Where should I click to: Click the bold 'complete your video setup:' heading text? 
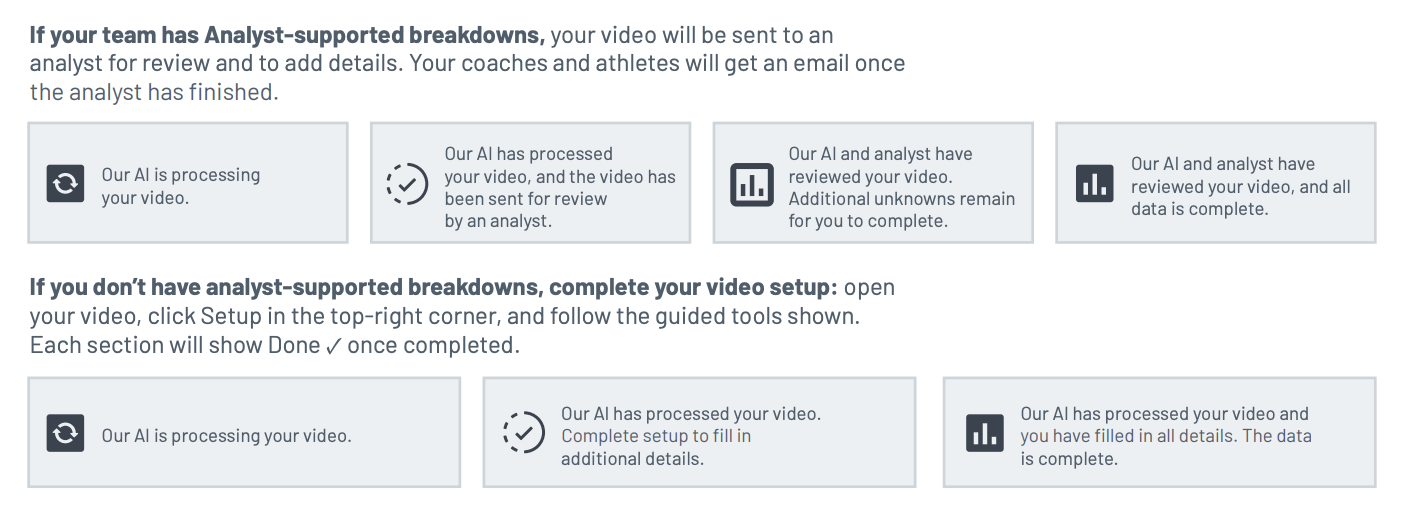coord(693,287)
